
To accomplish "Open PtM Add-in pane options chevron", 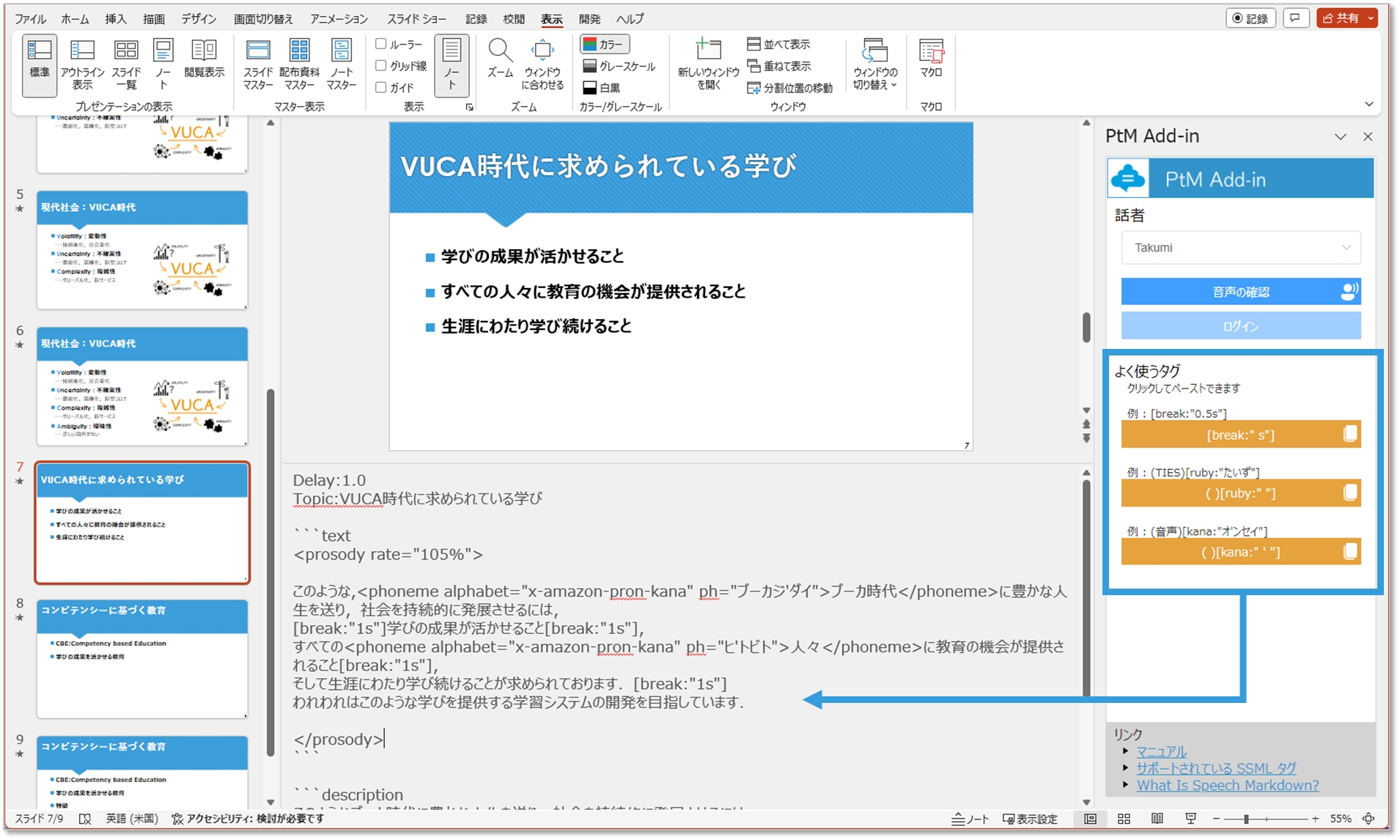I will [1340, 137].
